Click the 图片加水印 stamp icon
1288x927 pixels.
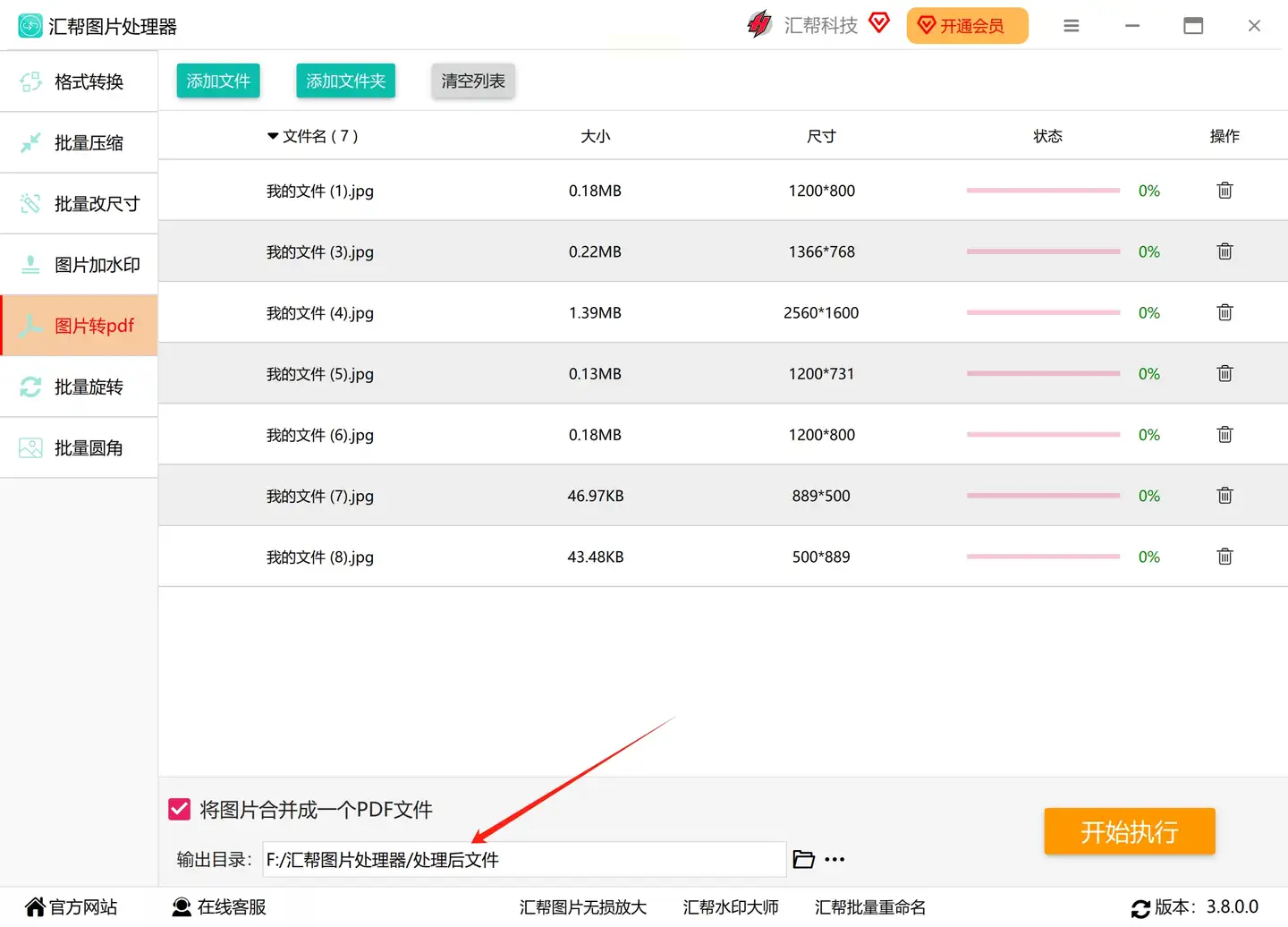(30, 265)
